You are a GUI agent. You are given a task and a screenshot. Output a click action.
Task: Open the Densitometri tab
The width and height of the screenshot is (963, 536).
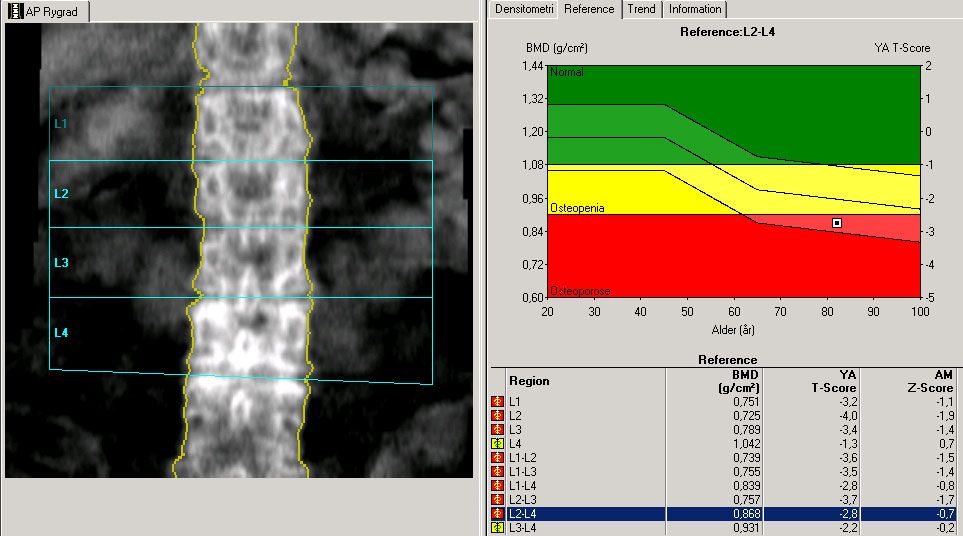click(x=522, y=9)
